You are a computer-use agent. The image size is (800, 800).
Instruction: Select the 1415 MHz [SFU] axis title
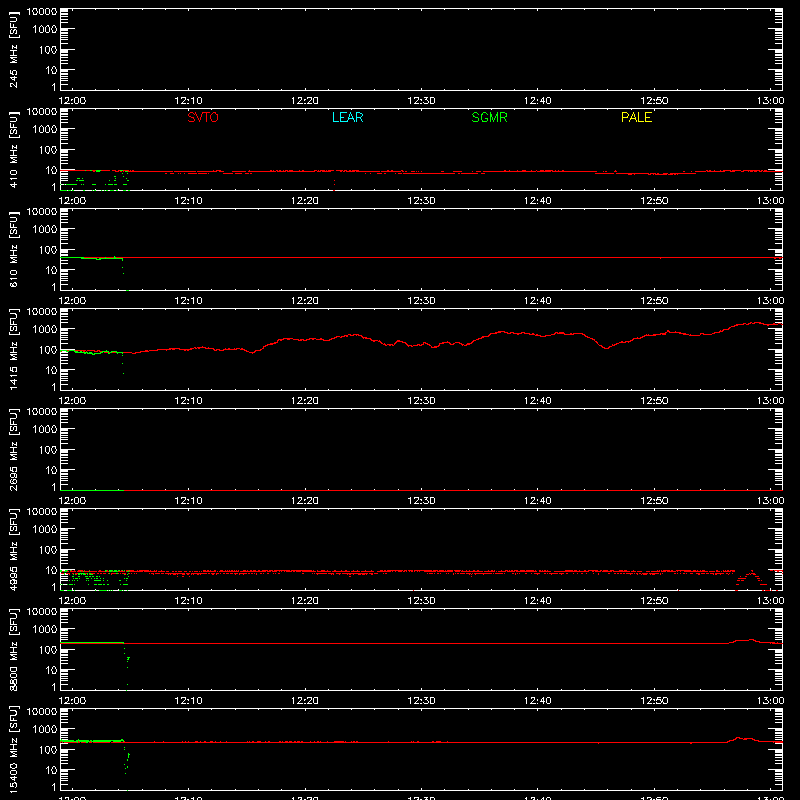tap(13, 349)
